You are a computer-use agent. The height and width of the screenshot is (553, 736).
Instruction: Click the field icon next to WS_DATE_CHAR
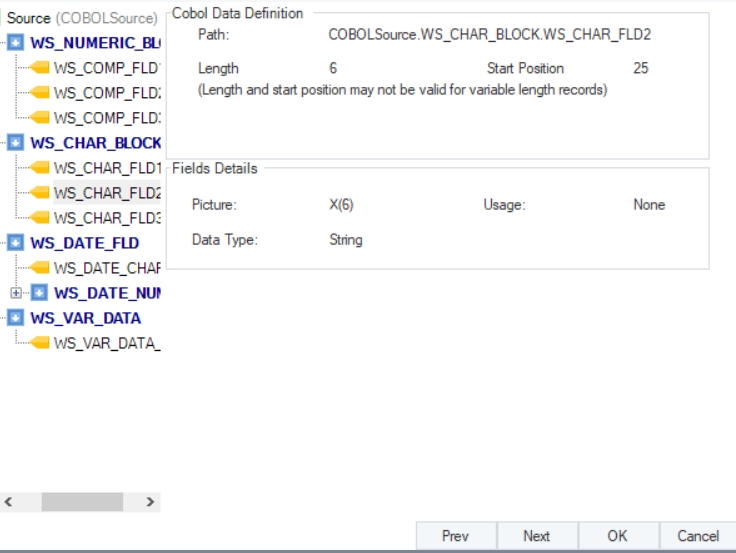(39, 268)
